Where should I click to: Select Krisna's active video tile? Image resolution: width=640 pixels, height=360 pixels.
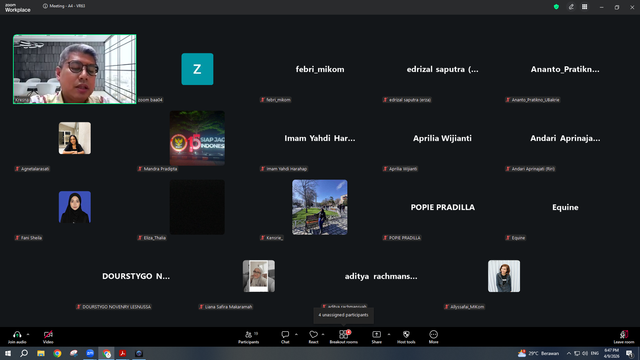click(75, 69)
